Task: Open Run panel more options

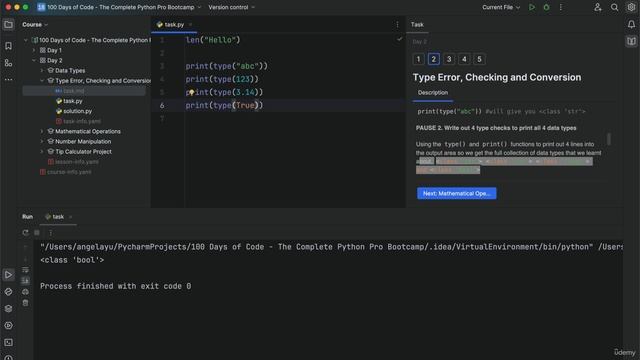Action: pyautogui.click(x=51, y=233)
